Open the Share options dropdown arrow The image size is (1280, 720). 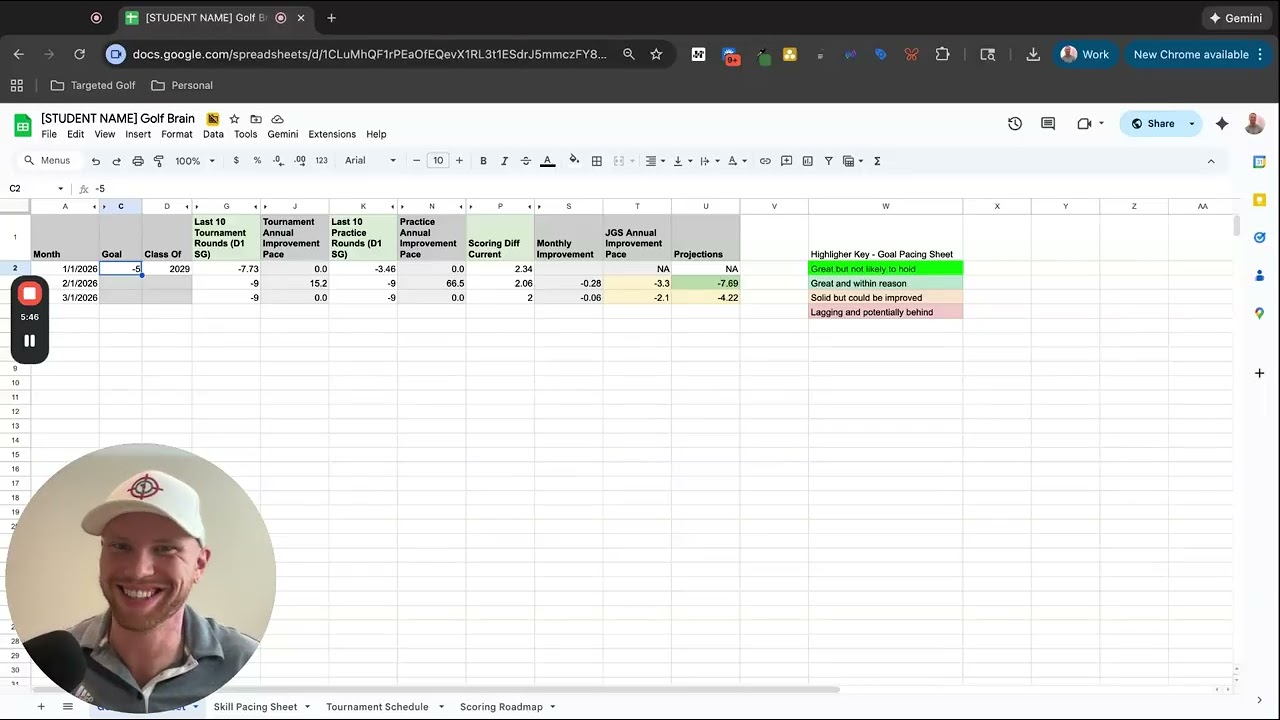[1192, 124]
